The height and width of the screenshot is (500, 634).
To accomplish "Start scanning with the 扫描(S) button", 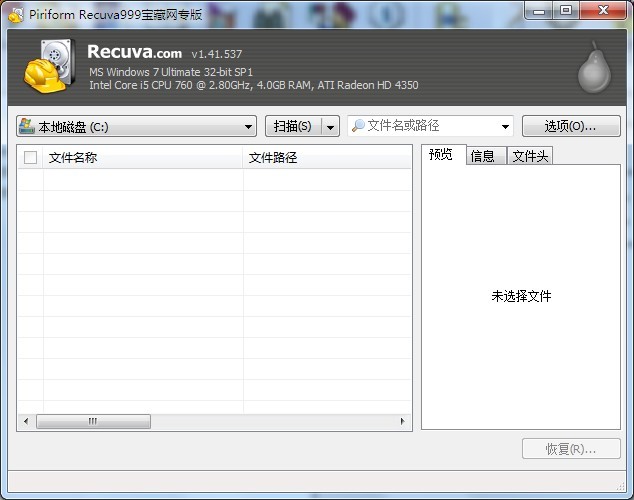I will pos(292,127).
